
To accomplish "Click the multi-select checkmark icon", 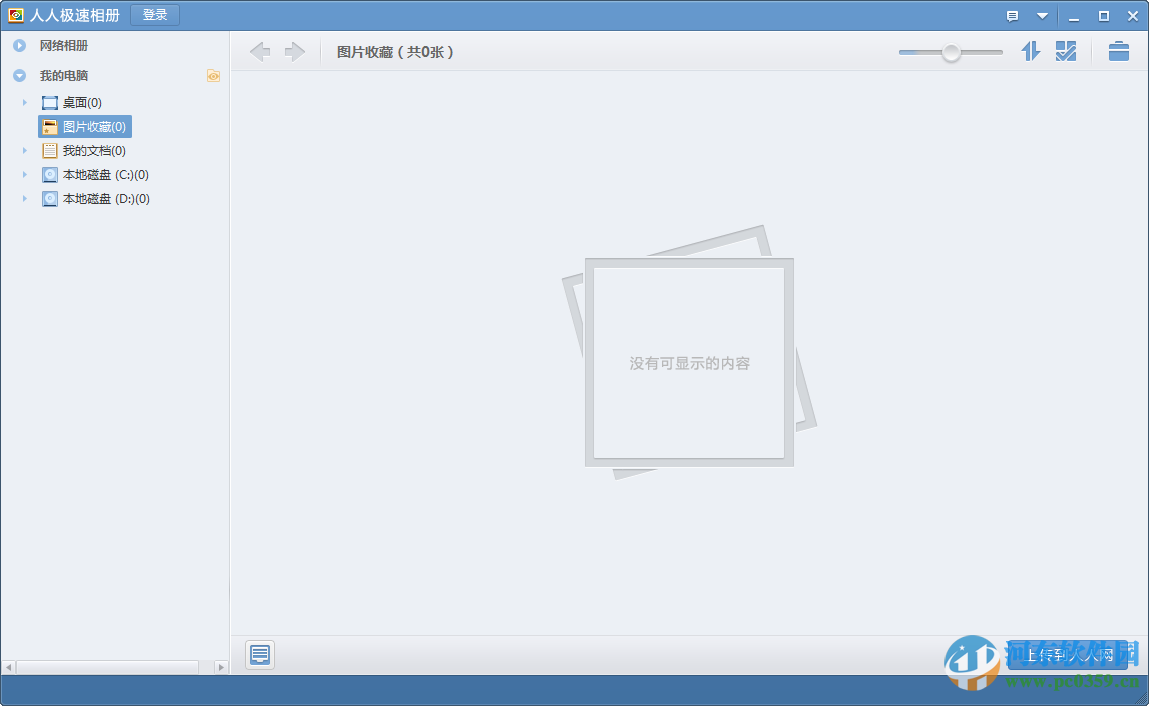I will pyautogui.click(x=1066, y=51).
